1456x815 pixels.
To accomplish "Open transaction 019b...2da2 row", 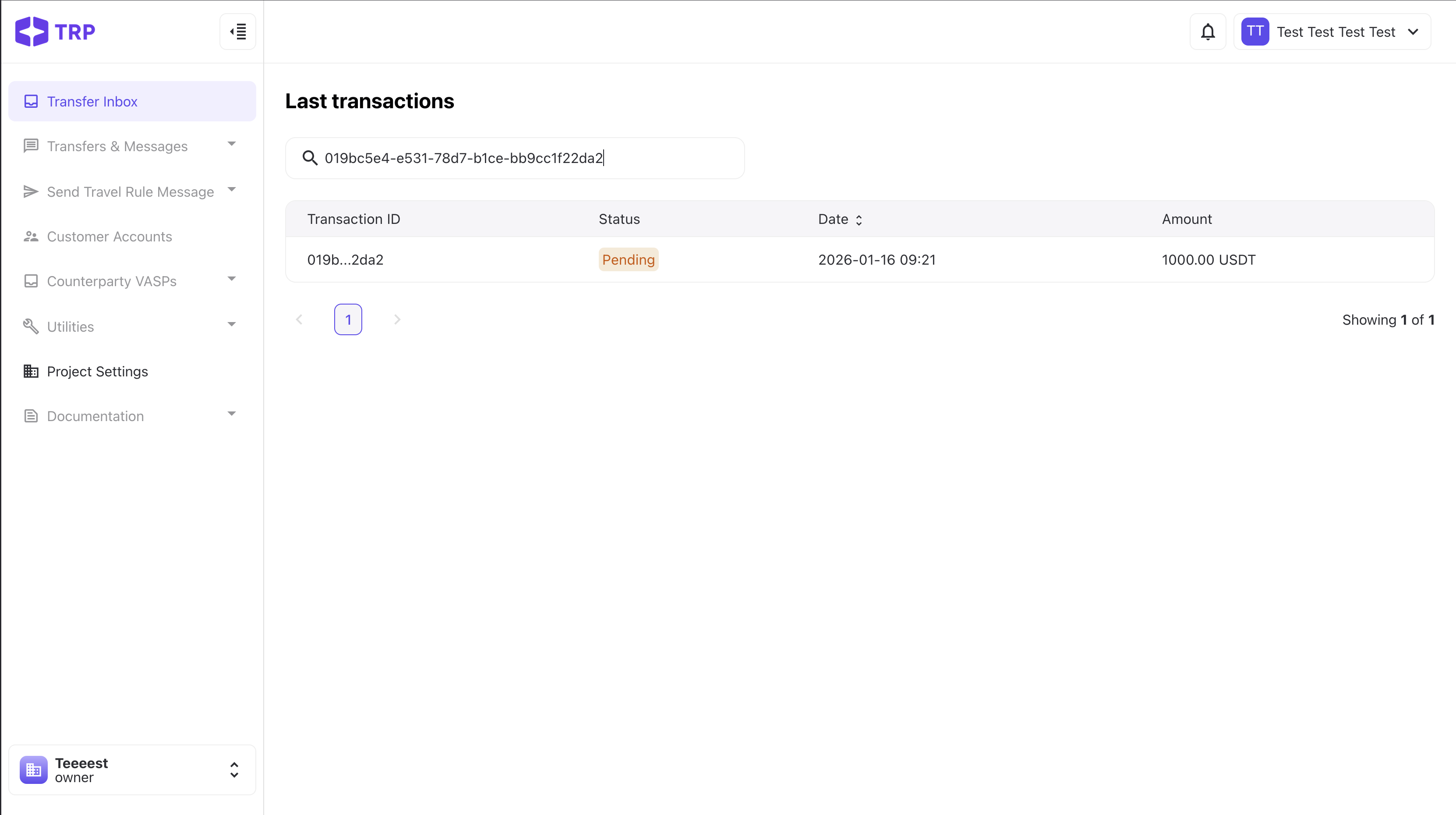I will pos(345,259).
